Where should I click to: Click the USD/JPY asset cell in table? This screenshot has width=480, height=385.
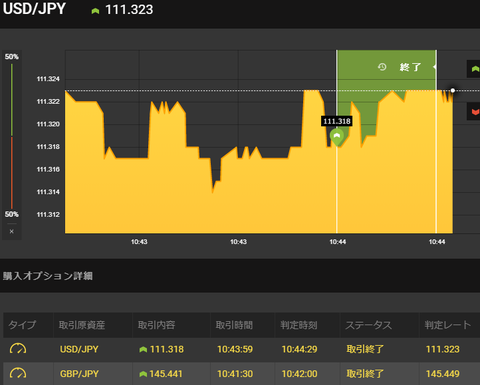79,349
